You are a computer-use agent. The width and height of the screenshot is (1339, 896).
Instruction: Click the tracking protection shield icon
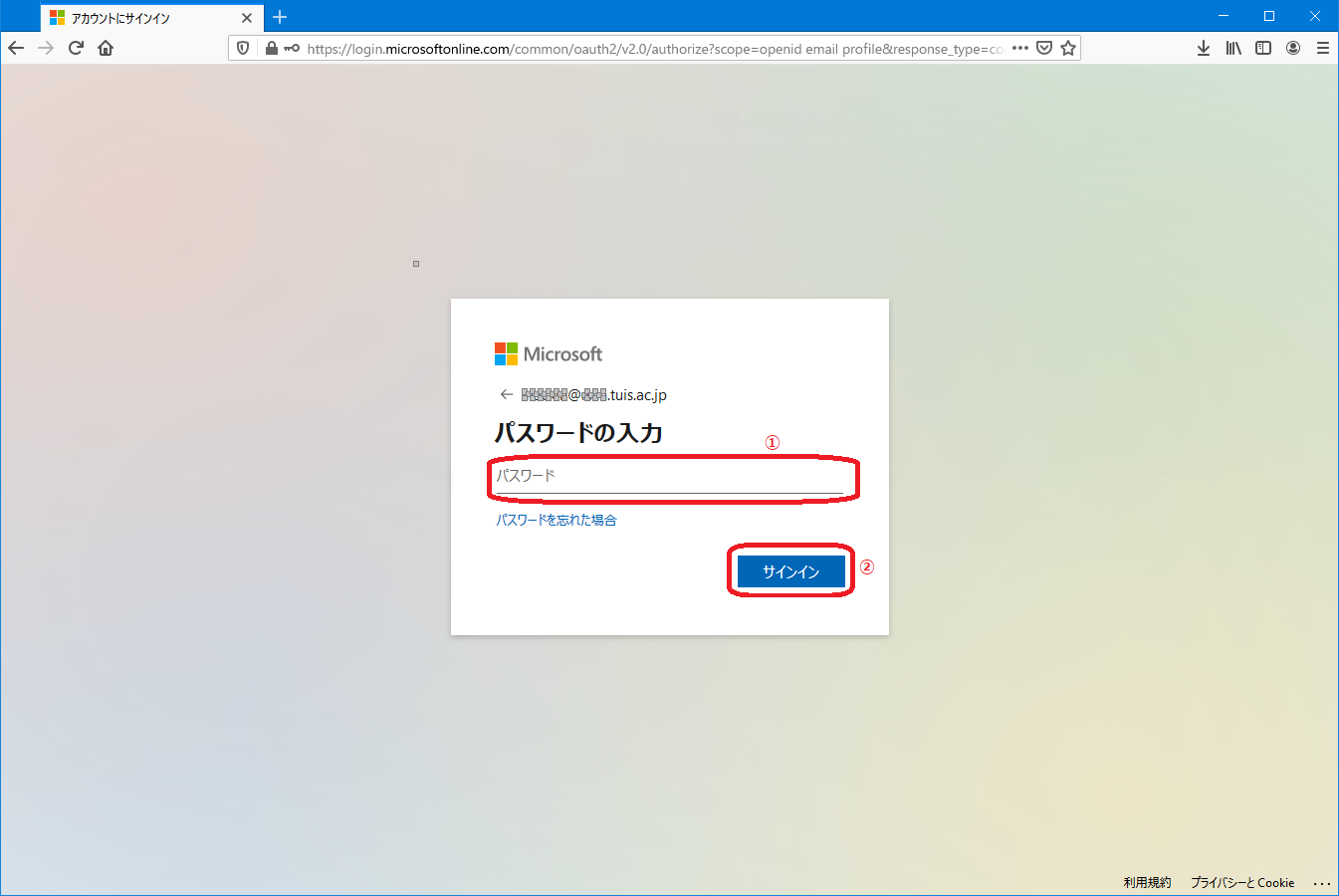click(243, 48)
